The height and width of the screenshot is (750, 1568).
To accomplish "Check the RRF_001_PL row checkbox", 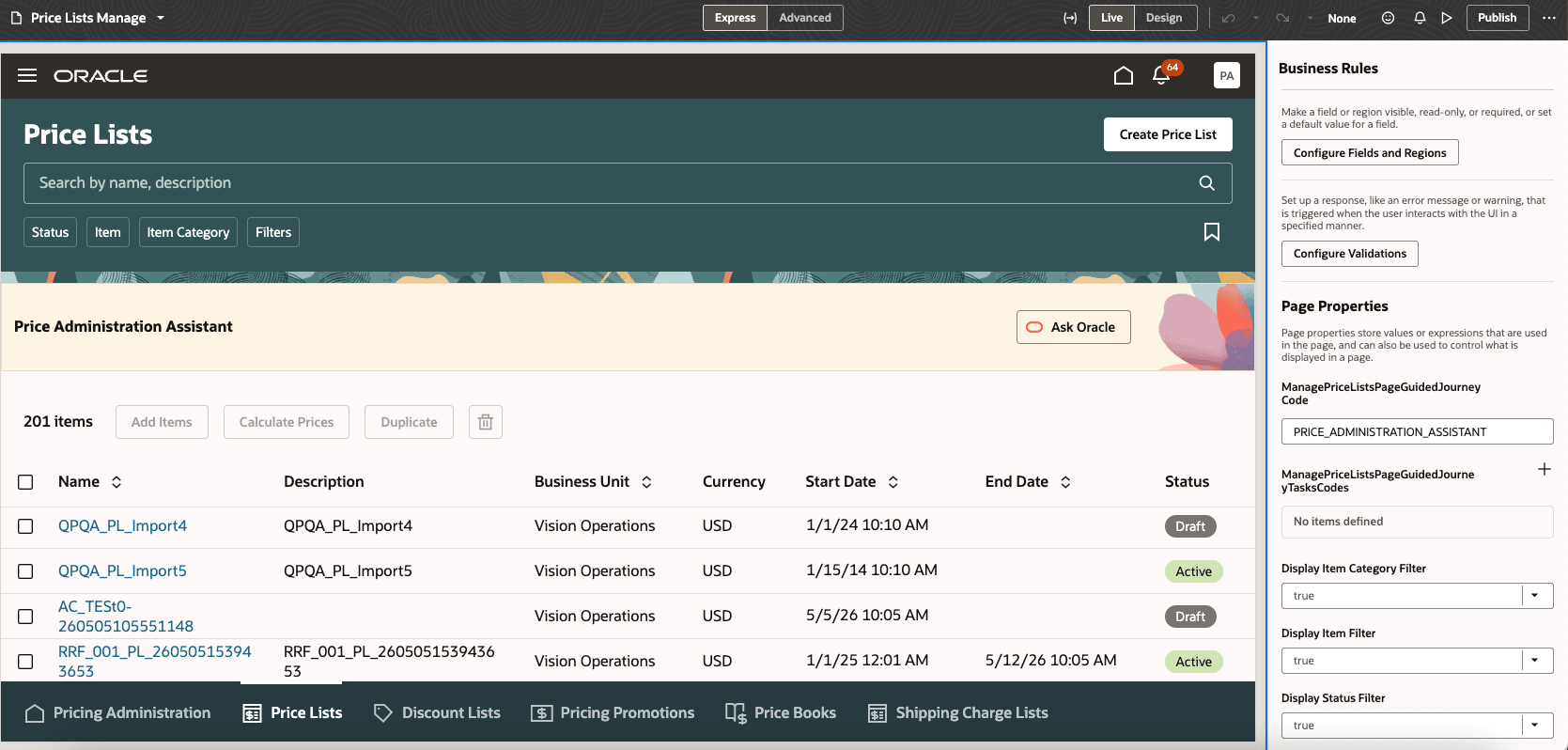I will coord(25,662).
